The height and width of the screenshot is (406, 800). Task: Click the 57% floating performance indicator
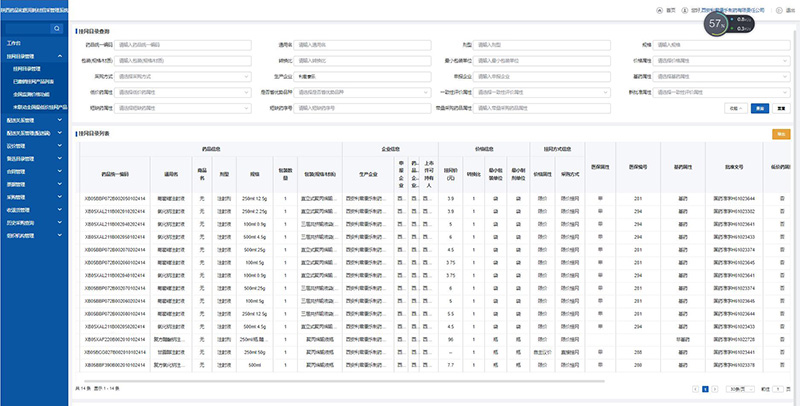click(x=716, y=24)
